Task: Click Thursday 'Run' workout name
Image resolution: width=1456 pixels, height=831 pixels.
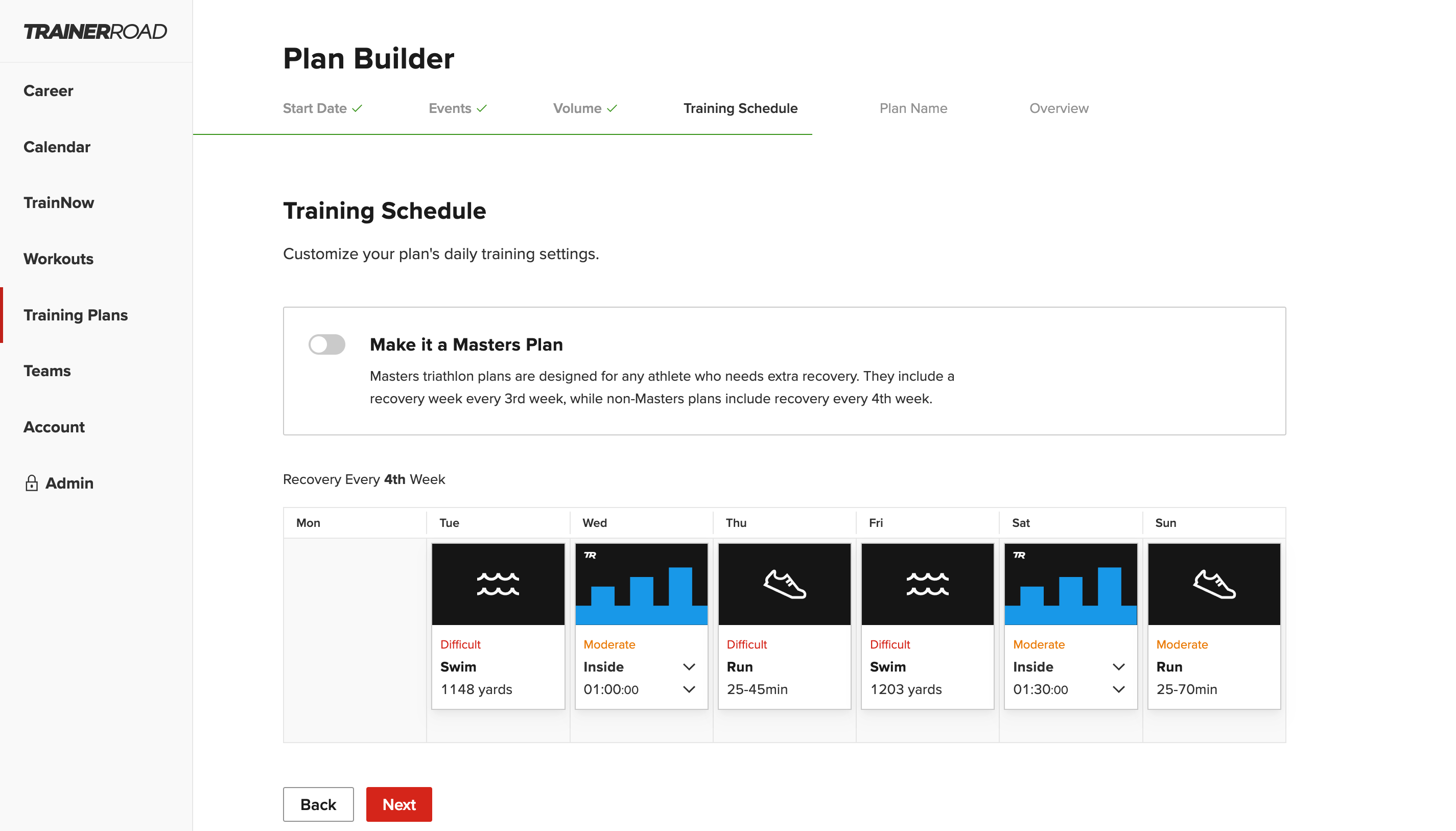Action: point(740,666)
